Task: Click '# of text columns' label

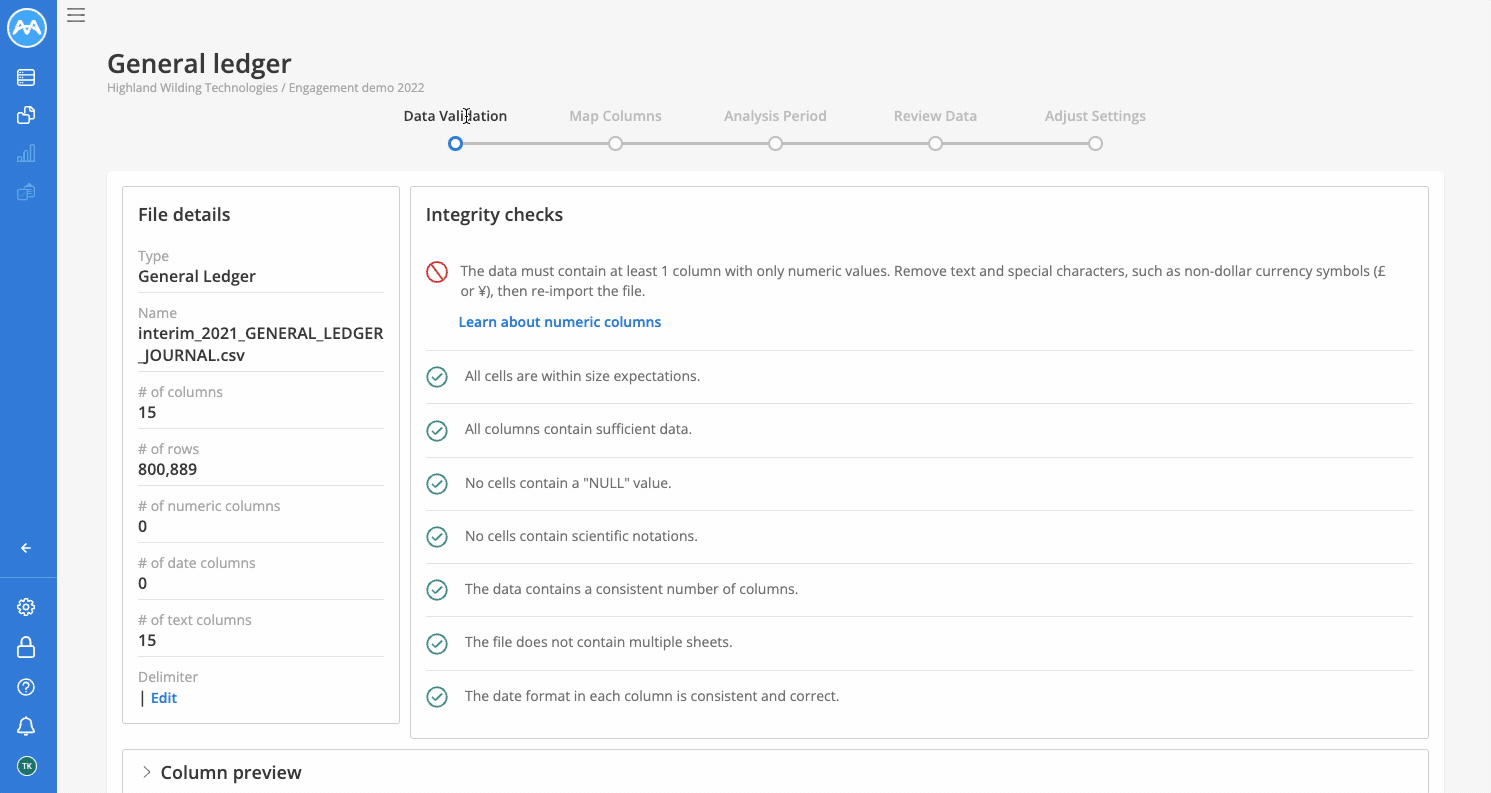Action: pyautogui.click(x=195, y=620)
